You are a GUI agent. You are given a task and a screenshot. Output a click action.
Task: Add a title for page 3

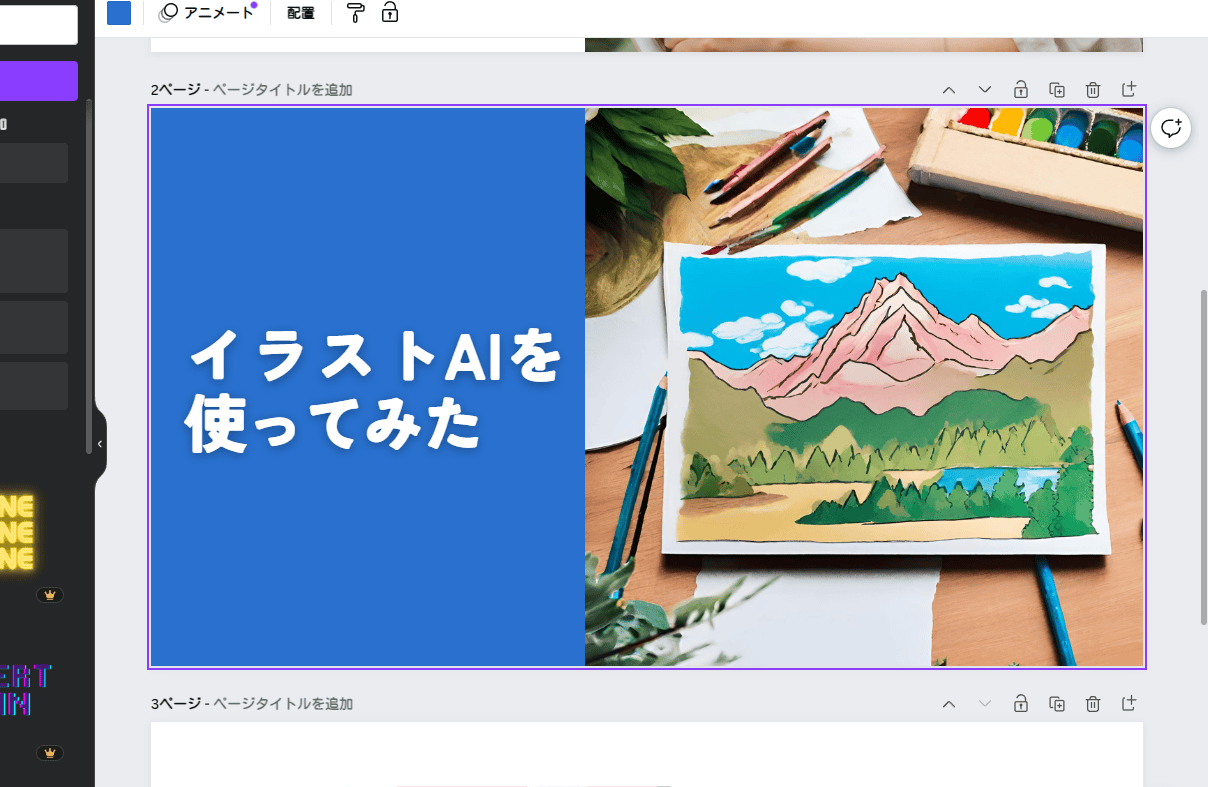[283, 704]
